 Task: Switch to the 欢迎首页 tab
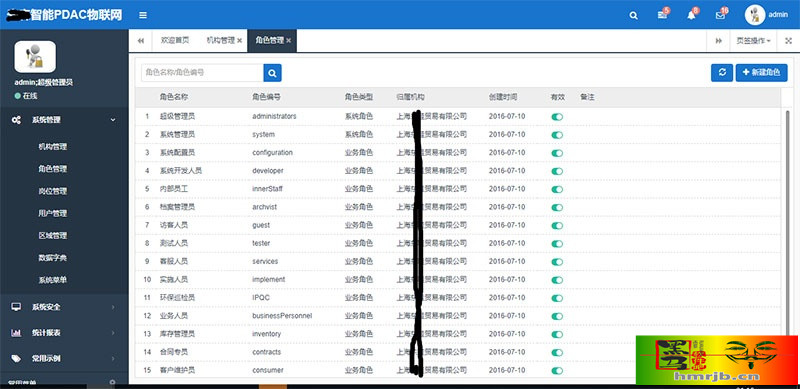(x=175, y=40)
